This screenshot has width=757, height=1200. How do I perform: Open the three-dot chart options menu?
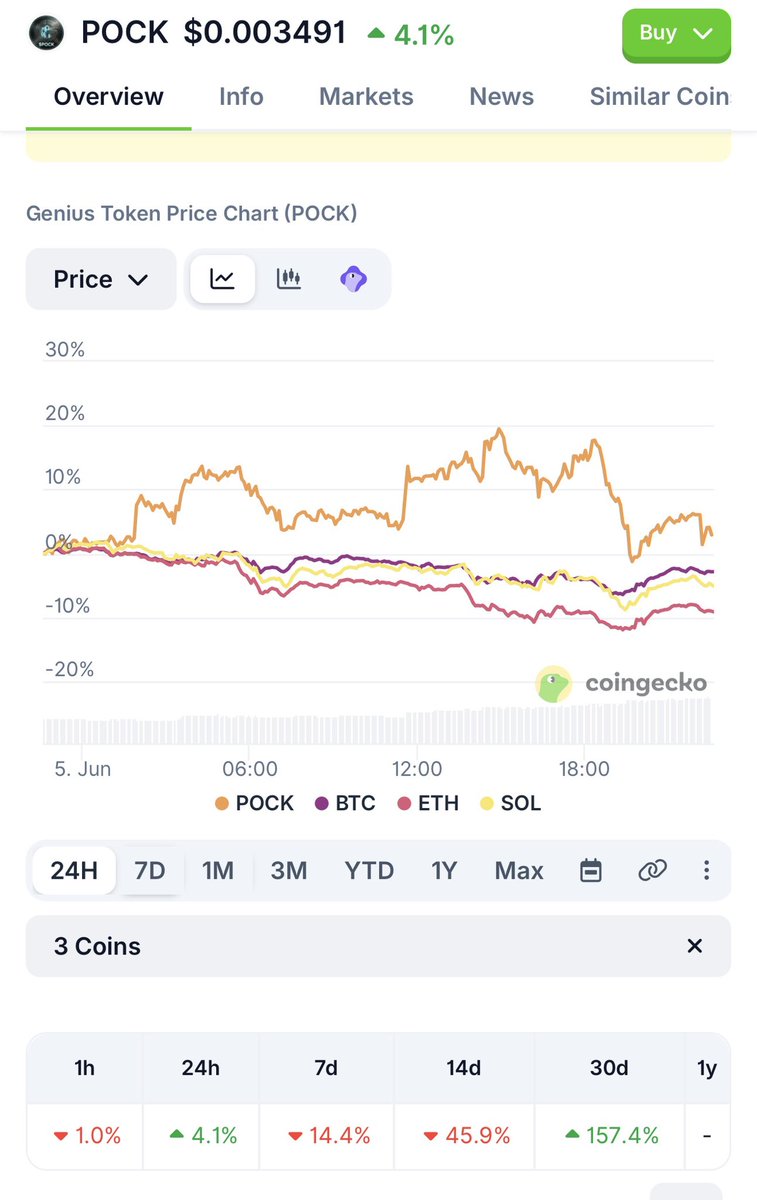click(x=706, y=870)
